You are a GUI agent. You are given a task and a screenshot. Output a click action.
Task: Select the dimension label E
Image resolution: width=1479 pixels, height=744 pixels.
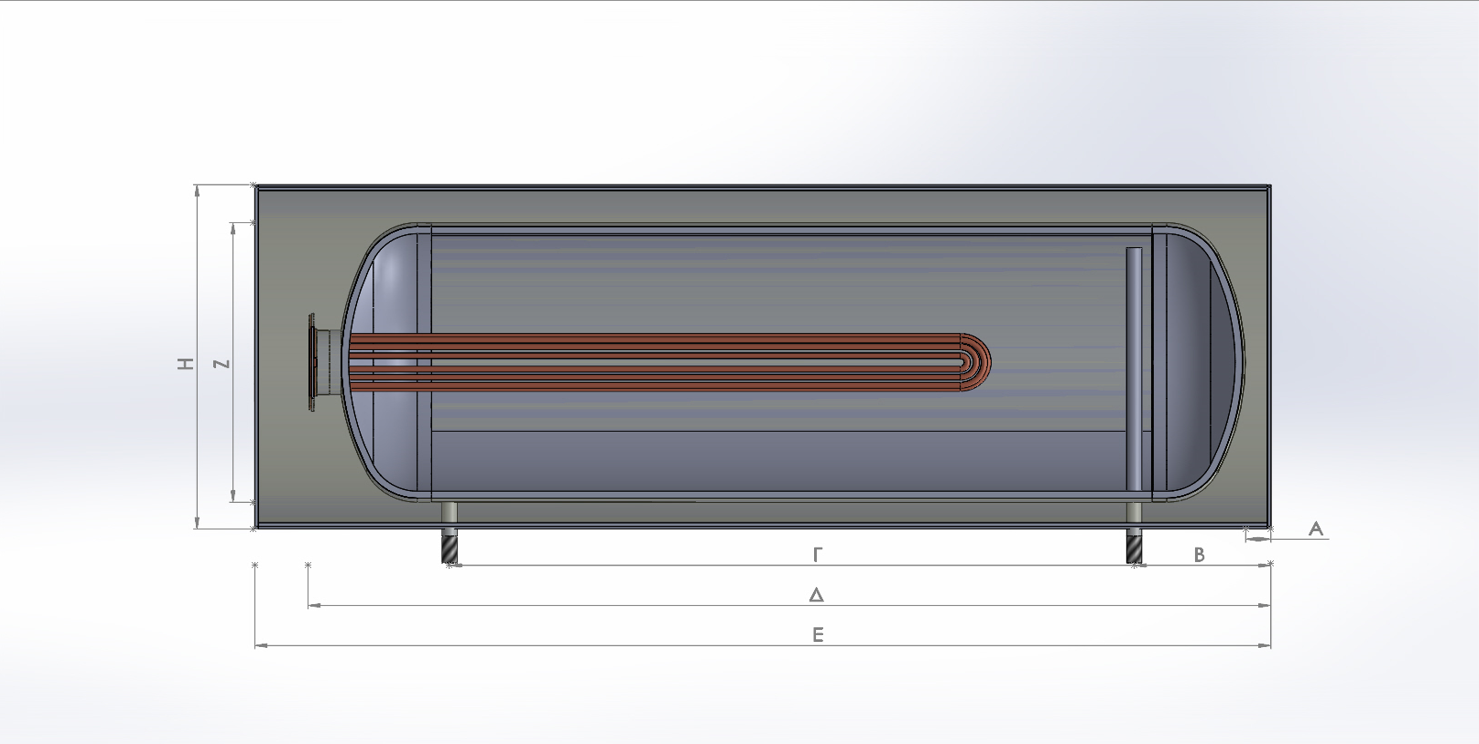pos(818,635)
